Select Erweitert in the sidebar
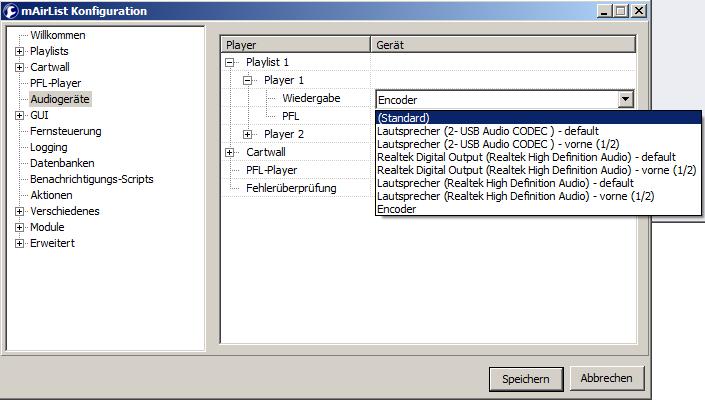The height and width of the screenshot is (400, 705). coord(52,244)
